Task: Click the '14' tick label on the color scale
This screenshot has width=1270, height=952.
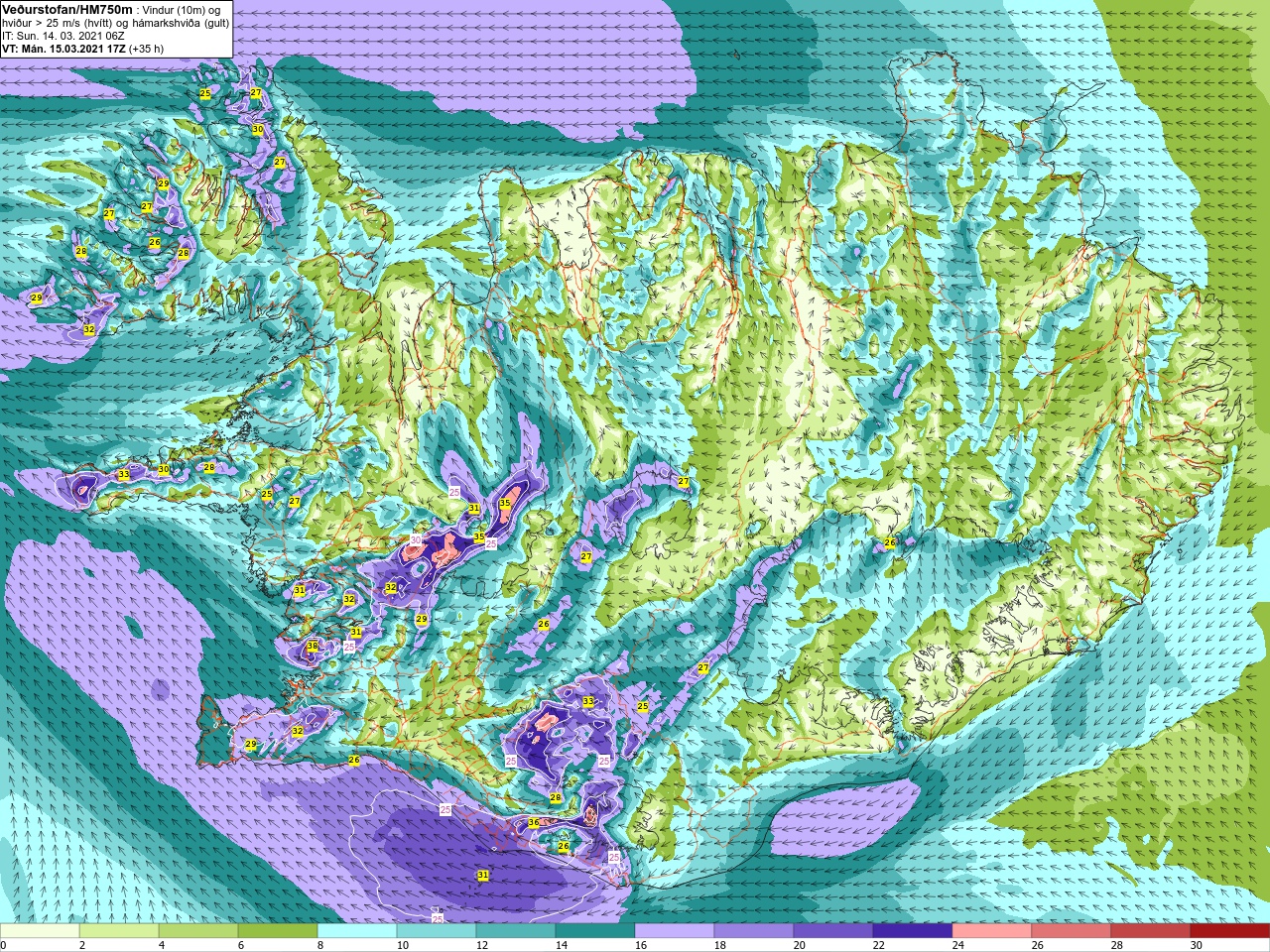Action: (x=562, y=945)
